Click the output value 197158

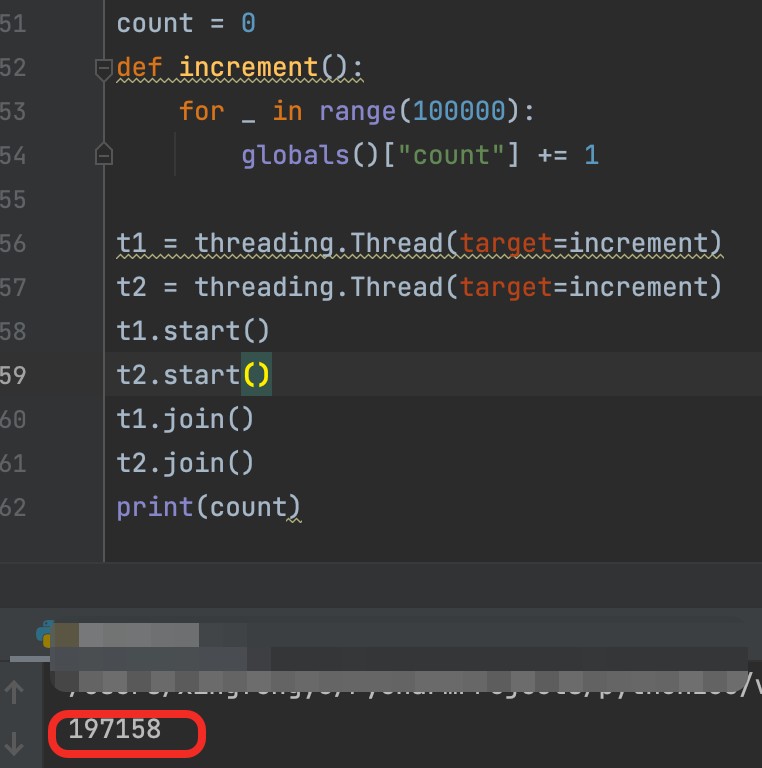115,729
